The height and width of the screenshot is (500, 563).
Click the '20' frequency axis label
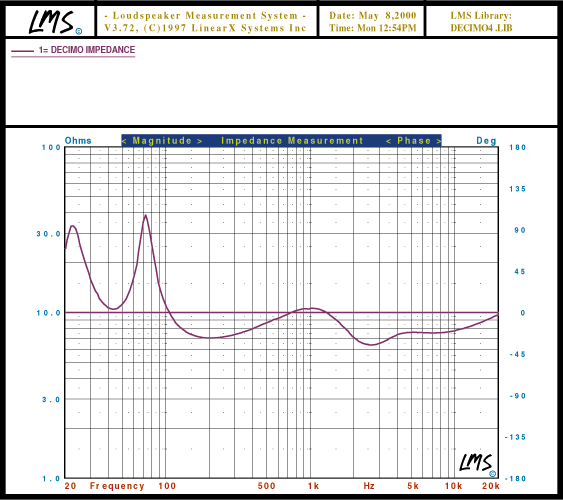(70, 486)
